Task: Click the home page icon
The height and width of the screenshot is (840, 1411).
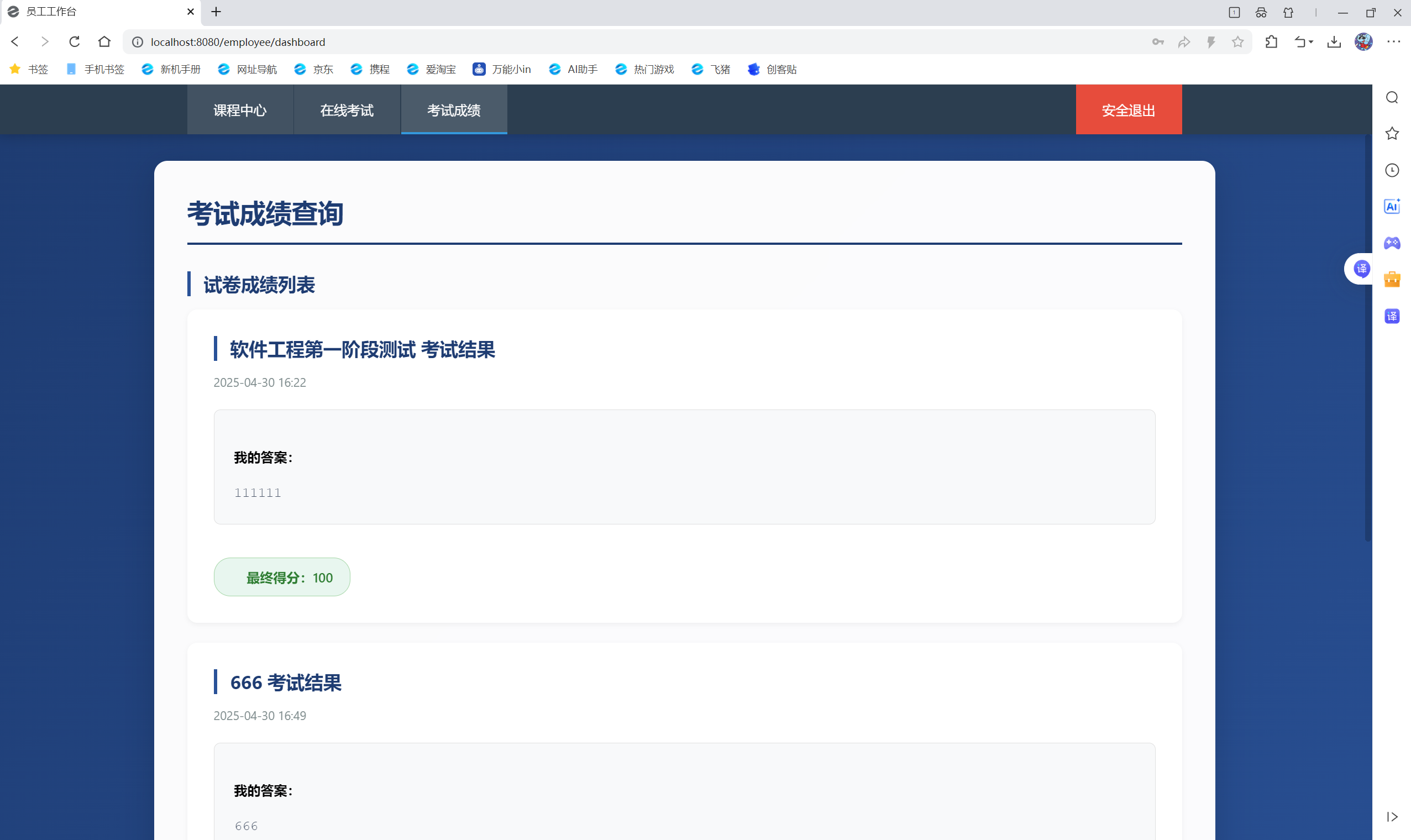Action: [104, 42]
